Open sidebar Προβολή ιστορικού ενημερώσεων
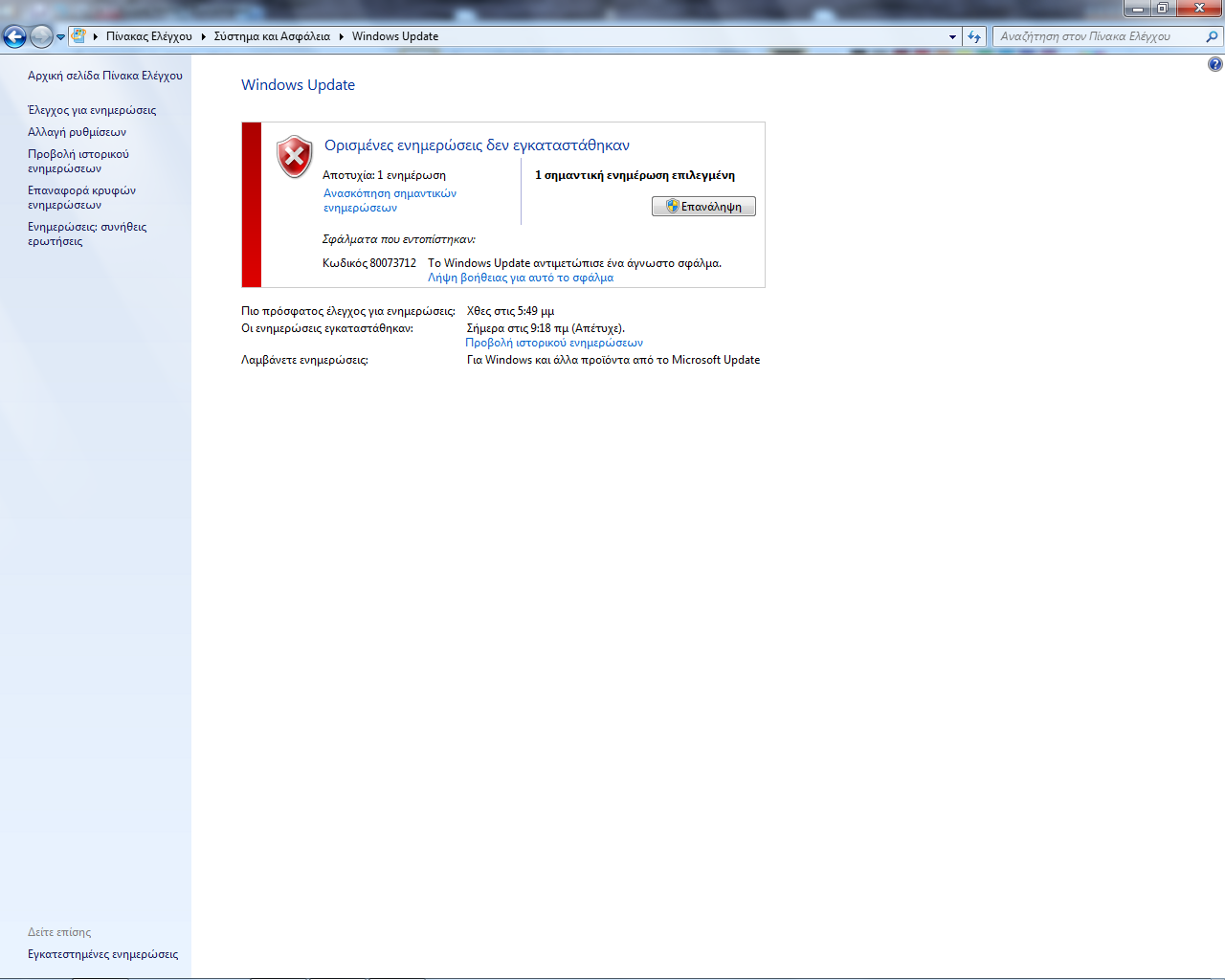Image resolution: width=1225 pixels, height=980 pixels. point(78,161)
